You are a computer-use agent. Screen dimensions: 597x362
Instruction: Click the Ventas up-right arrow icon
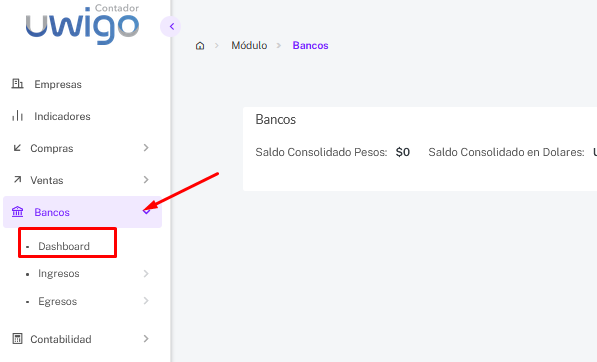pyautogui.click(x=18, y=179)
